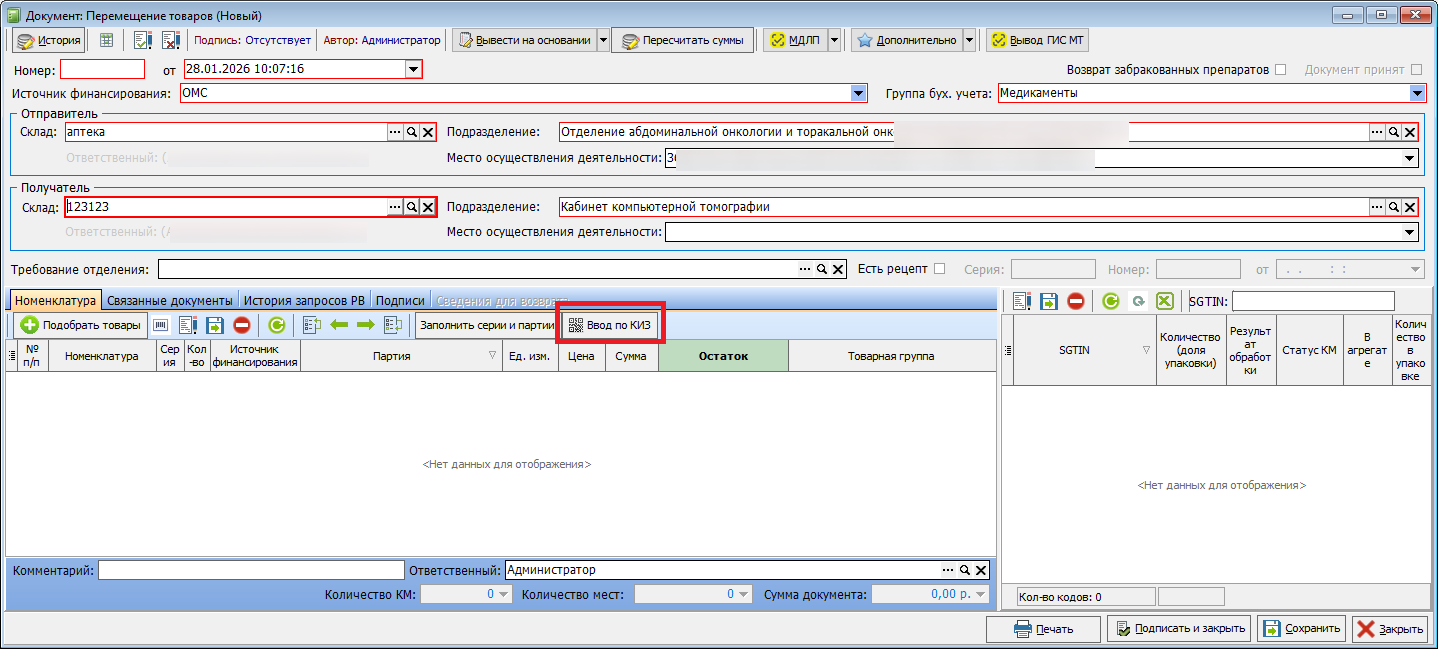Tick the Есть рецепт checkbox
The image size is (1438, 649).
(x=939, y=269)
